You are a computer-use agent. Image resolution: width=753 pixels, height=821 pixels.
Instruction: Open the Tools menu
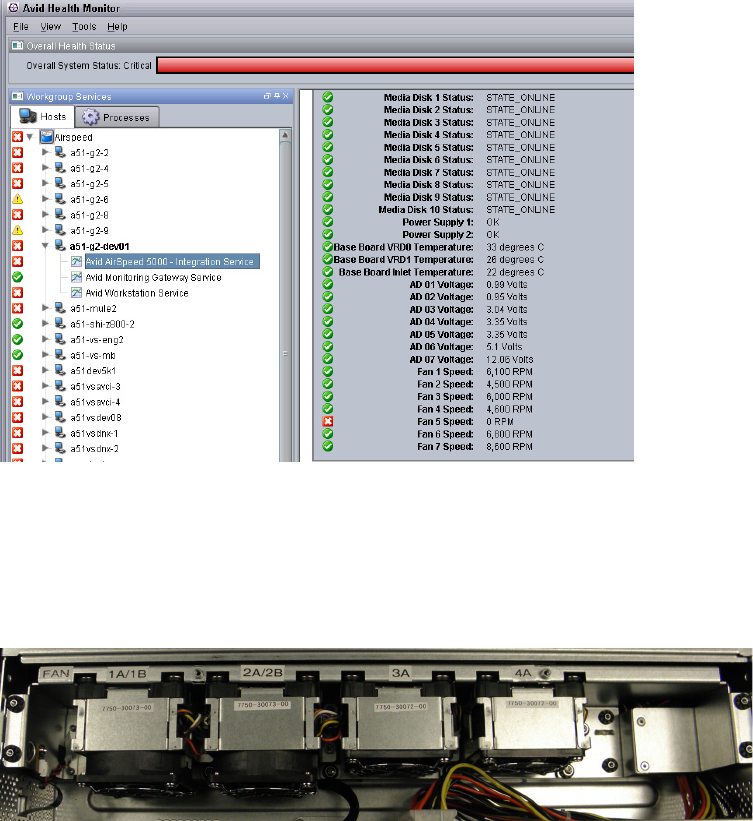[x=84, y=27]
